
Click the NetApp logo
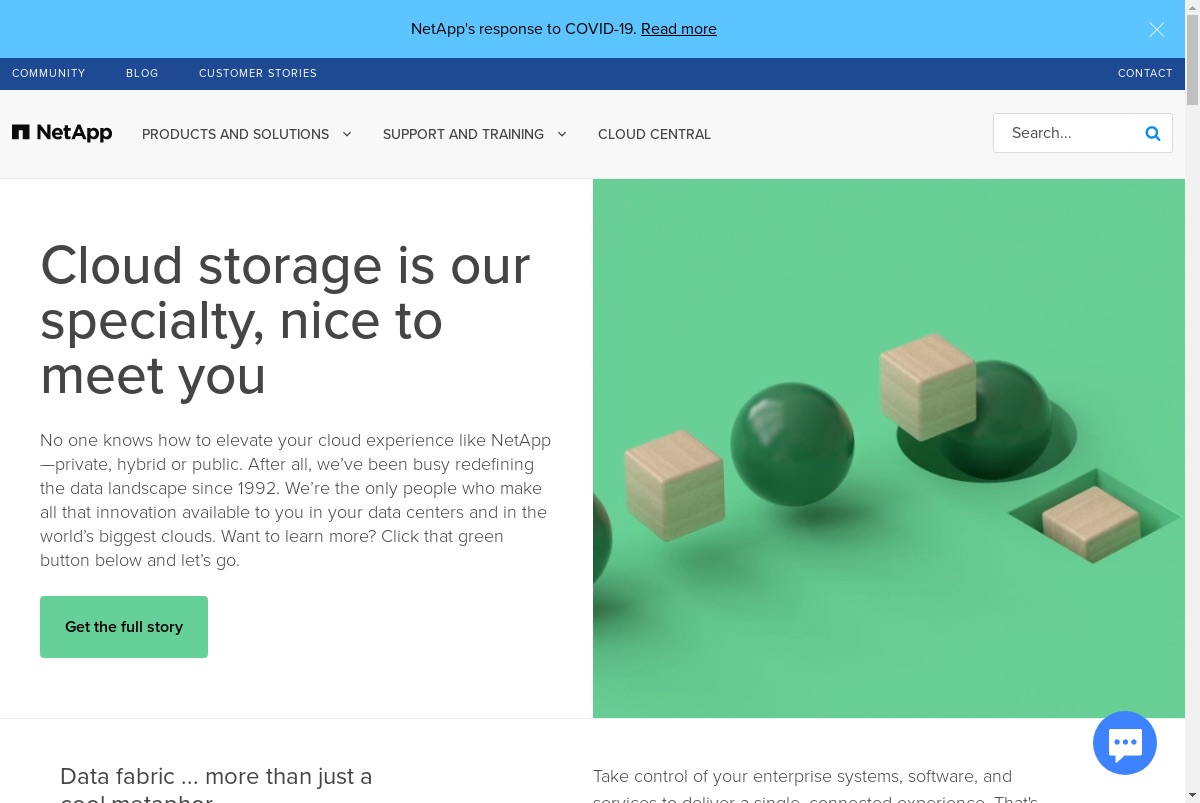[62, 133]
